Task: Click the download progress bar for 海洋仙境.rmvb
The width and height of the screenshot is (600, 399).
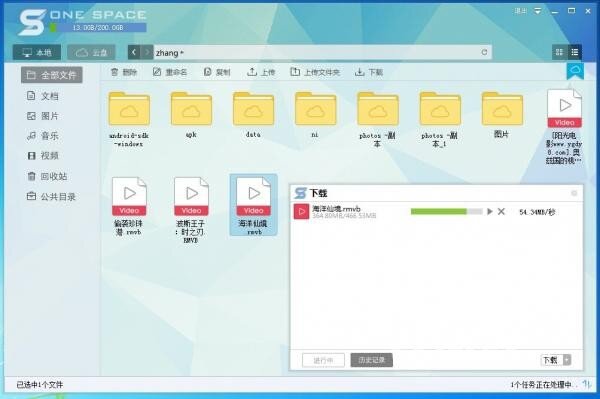Action: point(446,212)
